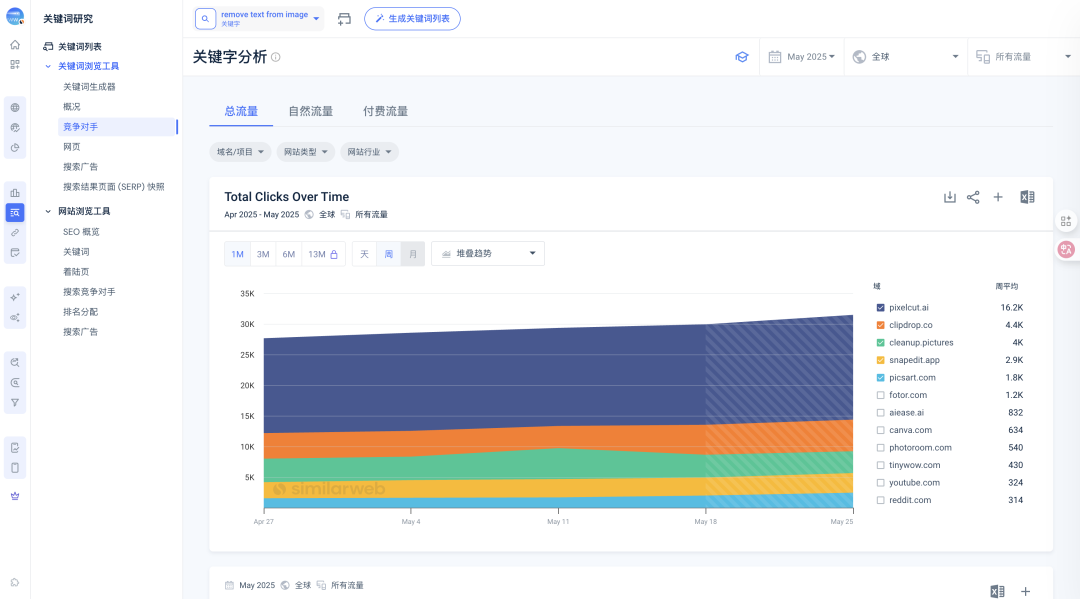Open the funnel icon in left rail
1080x599 pixels.
14,403
